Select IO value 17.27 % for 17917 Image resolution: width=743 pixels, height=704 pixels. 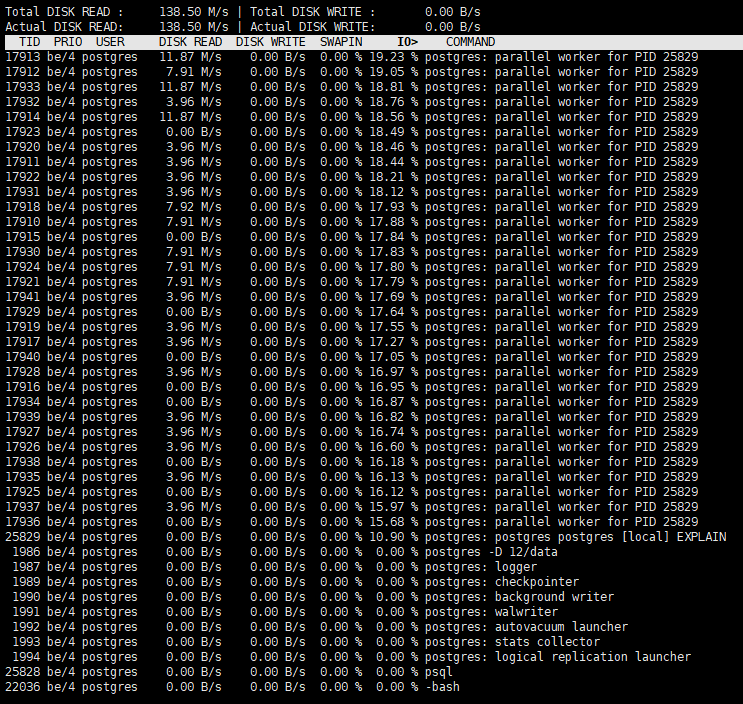pos(394,342)
